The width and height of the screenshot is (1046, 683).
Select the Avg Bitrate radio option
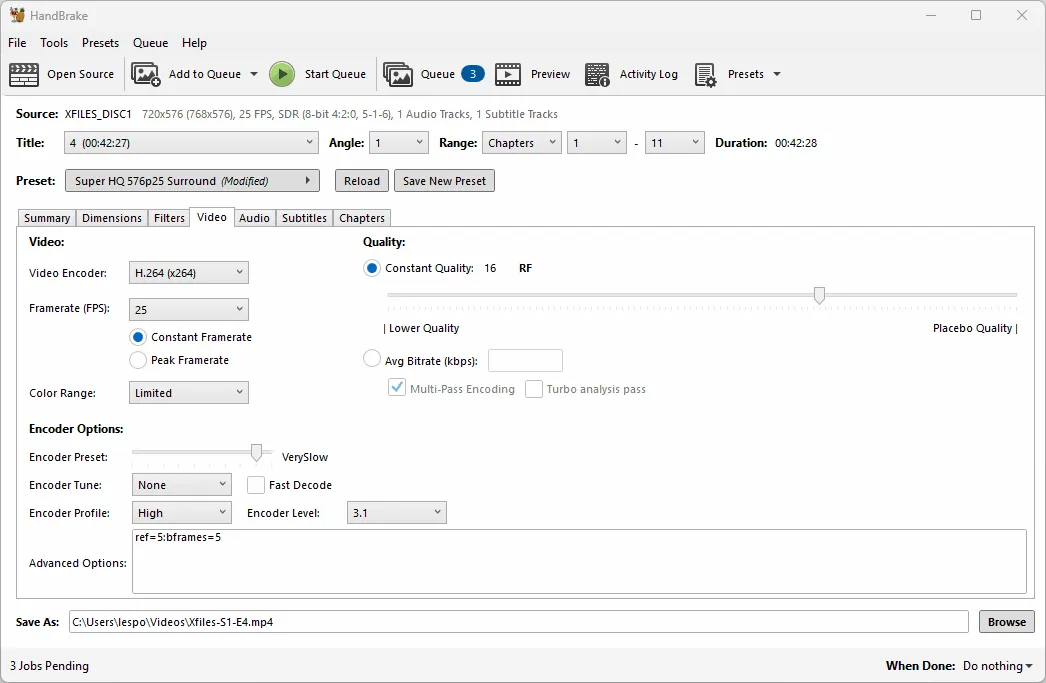point(372,359)
